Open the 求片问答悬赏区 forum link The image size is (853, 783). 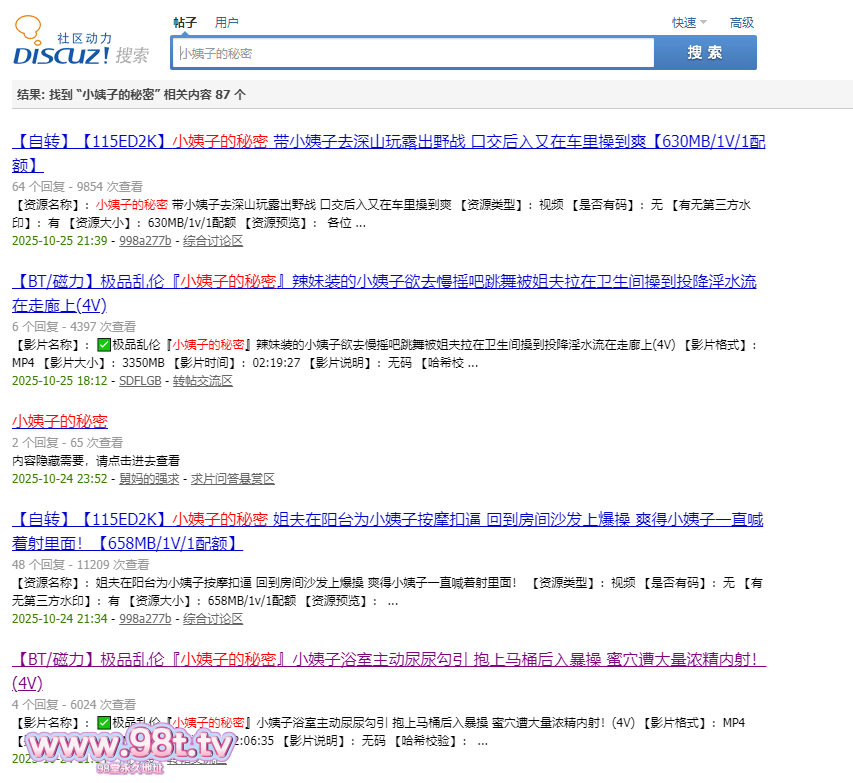(x=233, y=479)
